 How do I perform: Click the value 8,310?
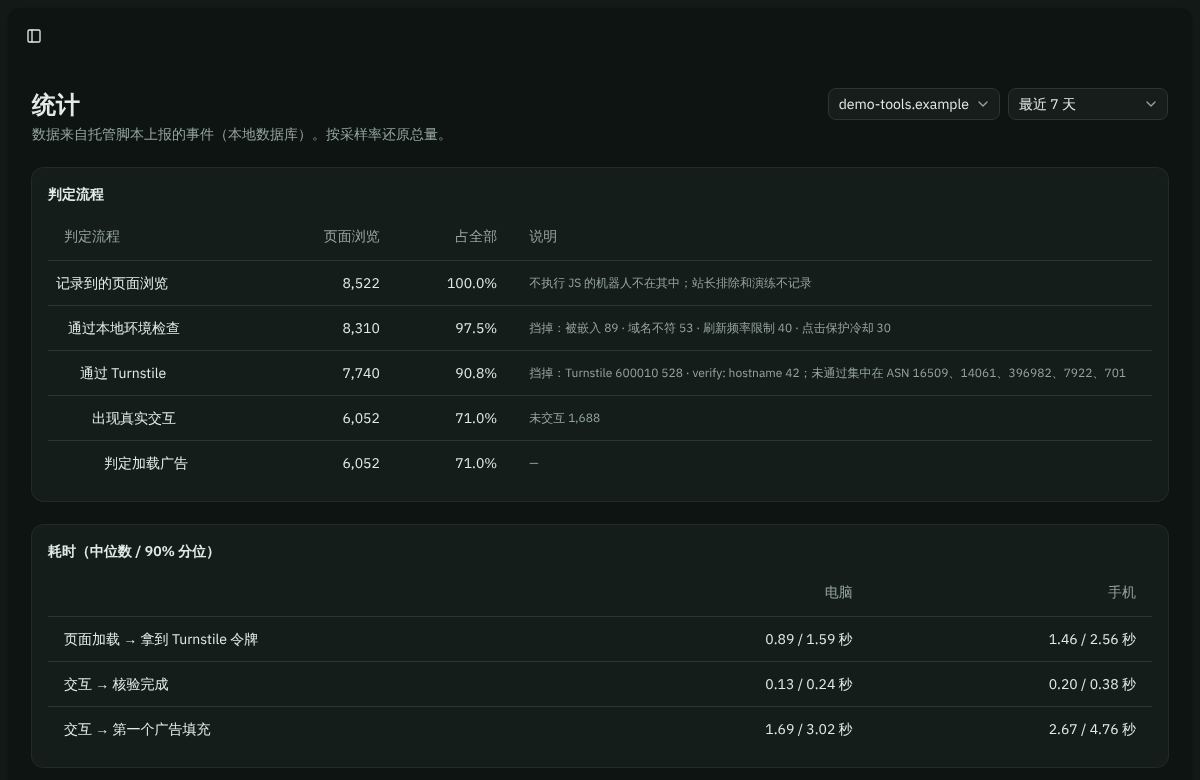click(361, 328)
